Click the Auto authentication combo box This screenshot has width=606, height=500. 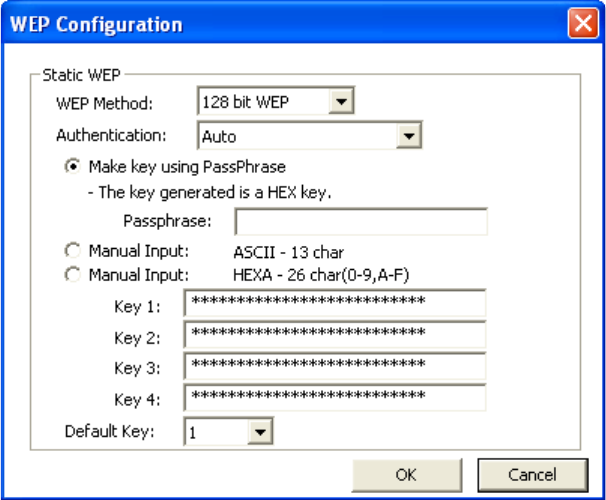(310, 136)
